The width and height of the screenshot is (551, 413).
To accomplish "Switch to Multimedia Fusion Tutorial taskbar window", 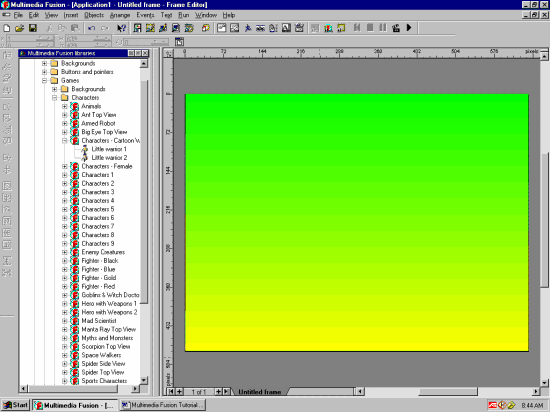I will pyautogui.click(x=162, y=405).
